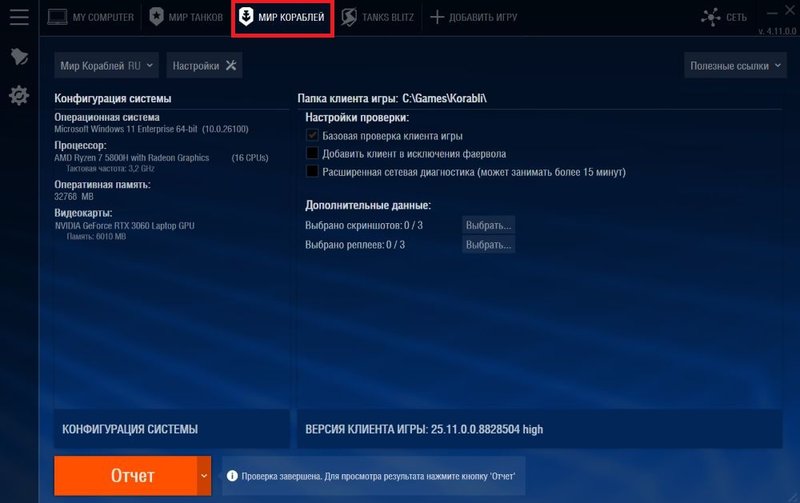Open settings via the sidebar gear icon

click(18, 95)
